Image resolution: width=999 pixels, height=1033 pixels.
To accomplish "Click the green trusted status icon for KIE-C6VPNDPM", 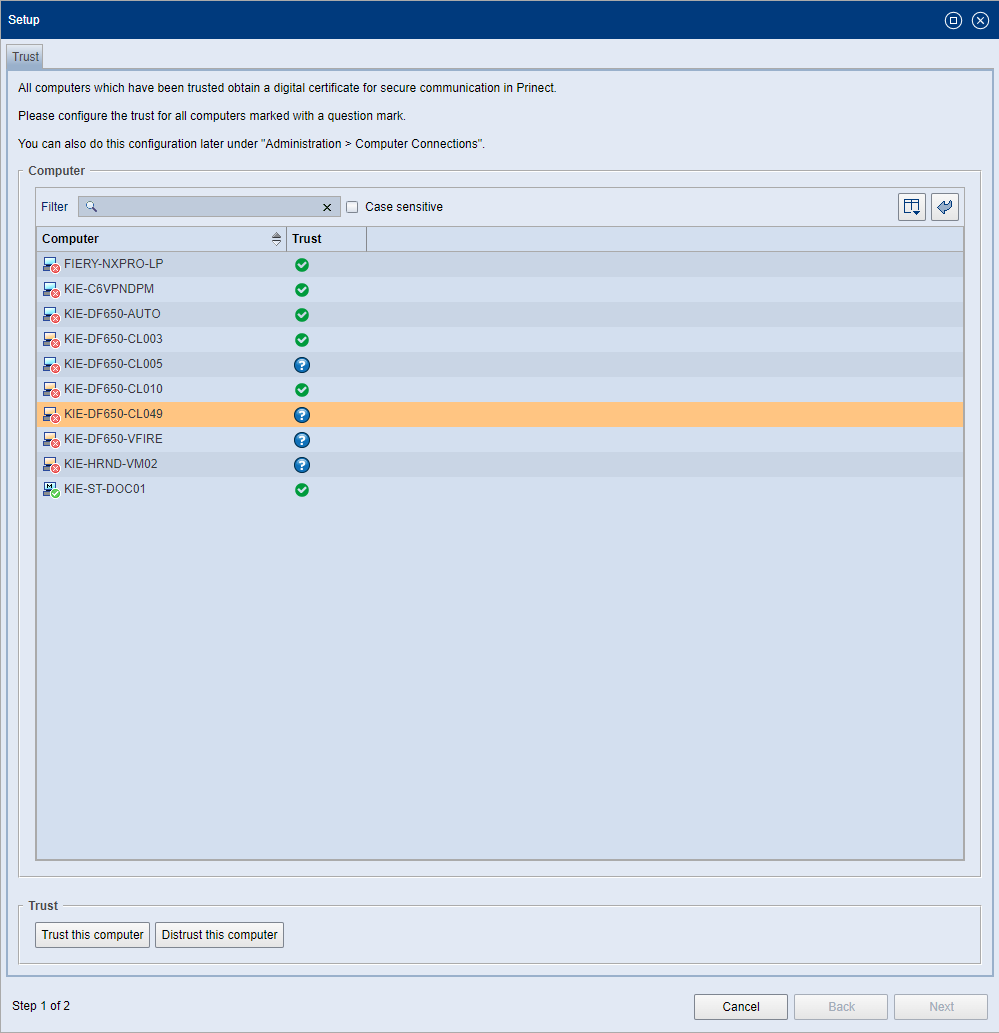I will tap(301, 289).
